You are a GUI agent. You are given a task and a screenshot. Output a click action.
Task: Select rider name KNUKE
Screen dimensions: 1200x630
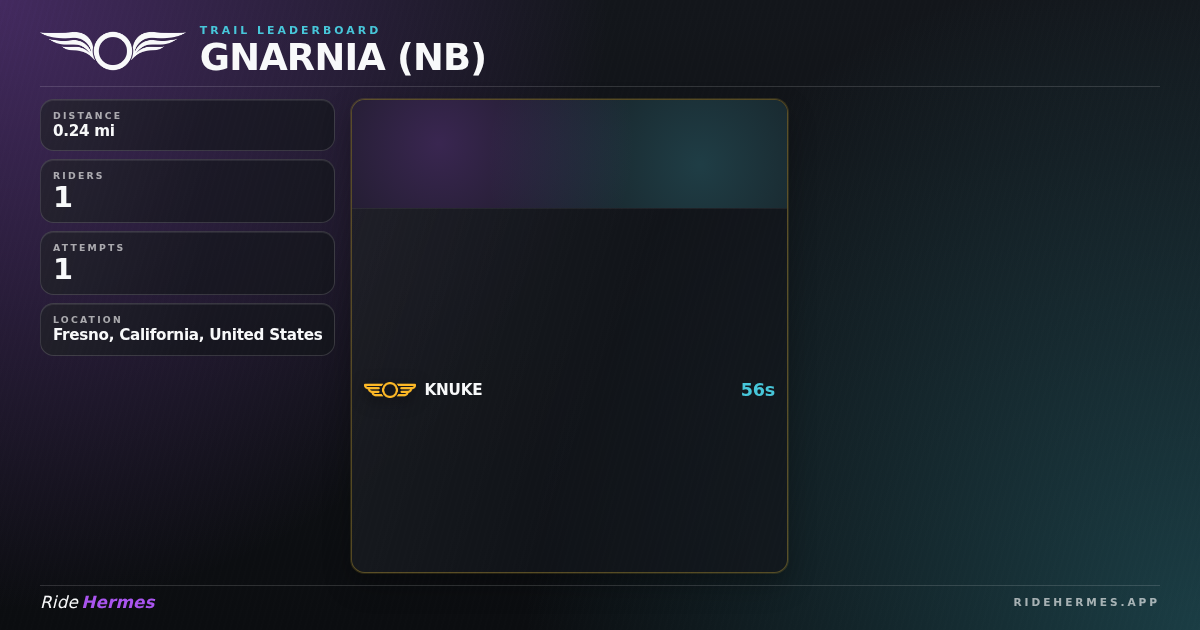point(453,390)
